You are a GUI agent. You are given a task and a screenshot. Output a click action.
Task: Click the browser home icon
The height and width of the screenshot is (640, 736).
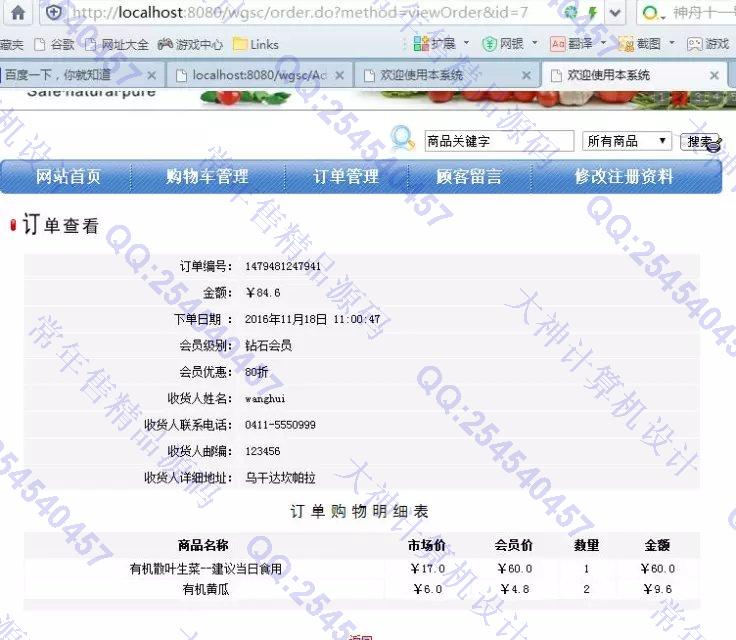point(18,13)
